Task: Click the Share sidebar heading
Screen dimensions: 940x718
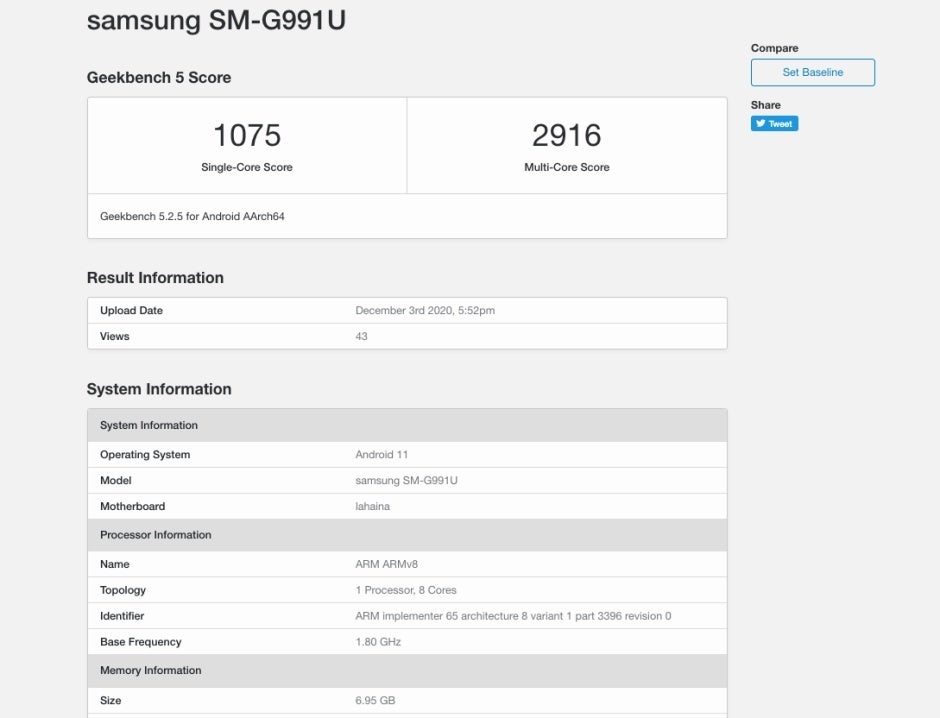Action: pos(766,105)
